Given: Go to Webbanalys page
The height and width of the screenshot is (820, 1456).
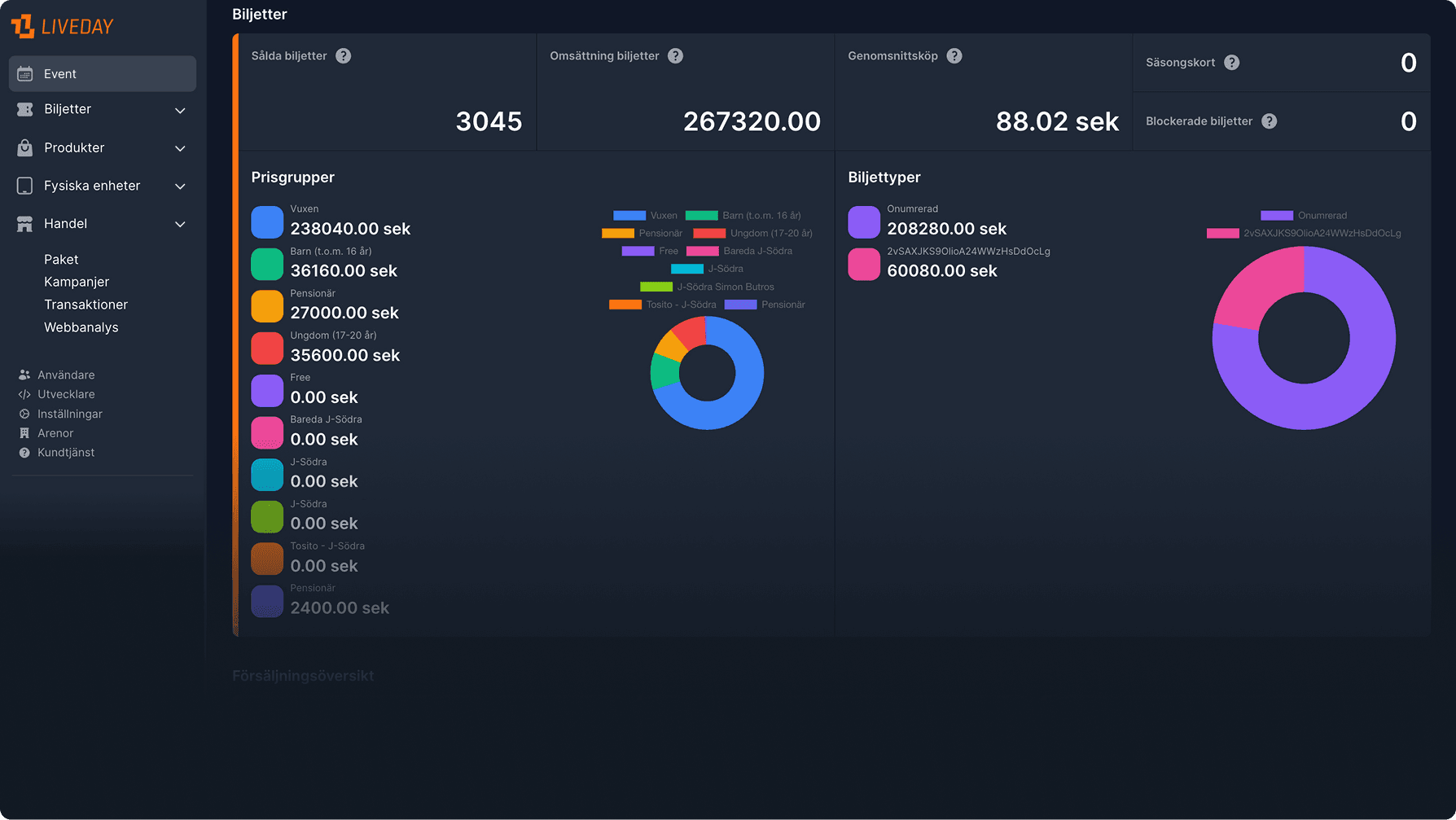Looking at the screenshot, I should (x=81, y=327).
